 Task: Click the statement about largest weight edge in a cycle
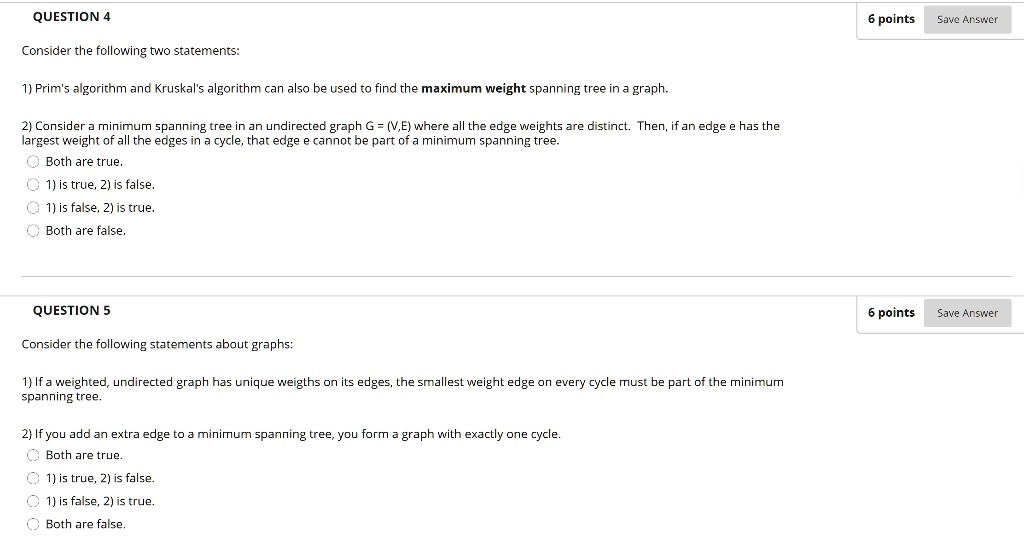[x=400, y=133]
